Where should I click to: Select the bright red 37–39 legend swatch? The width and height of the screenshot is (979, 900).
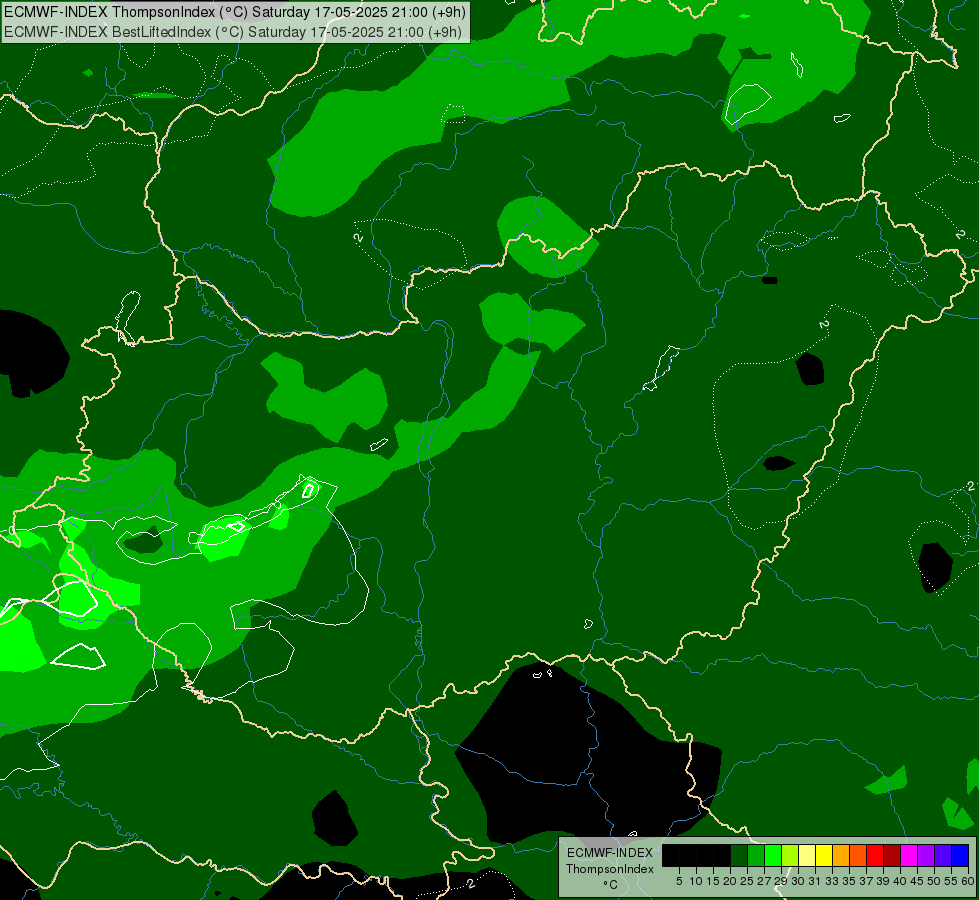[x=875, y=856]
